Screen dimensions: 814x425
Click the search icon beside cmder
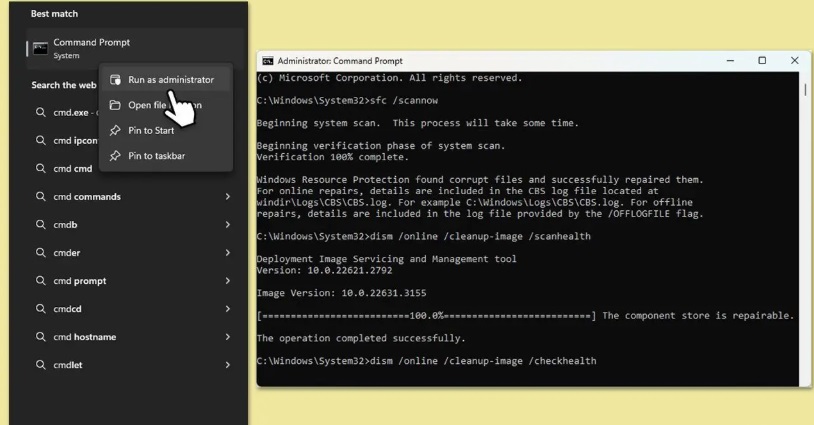(40, 252)
